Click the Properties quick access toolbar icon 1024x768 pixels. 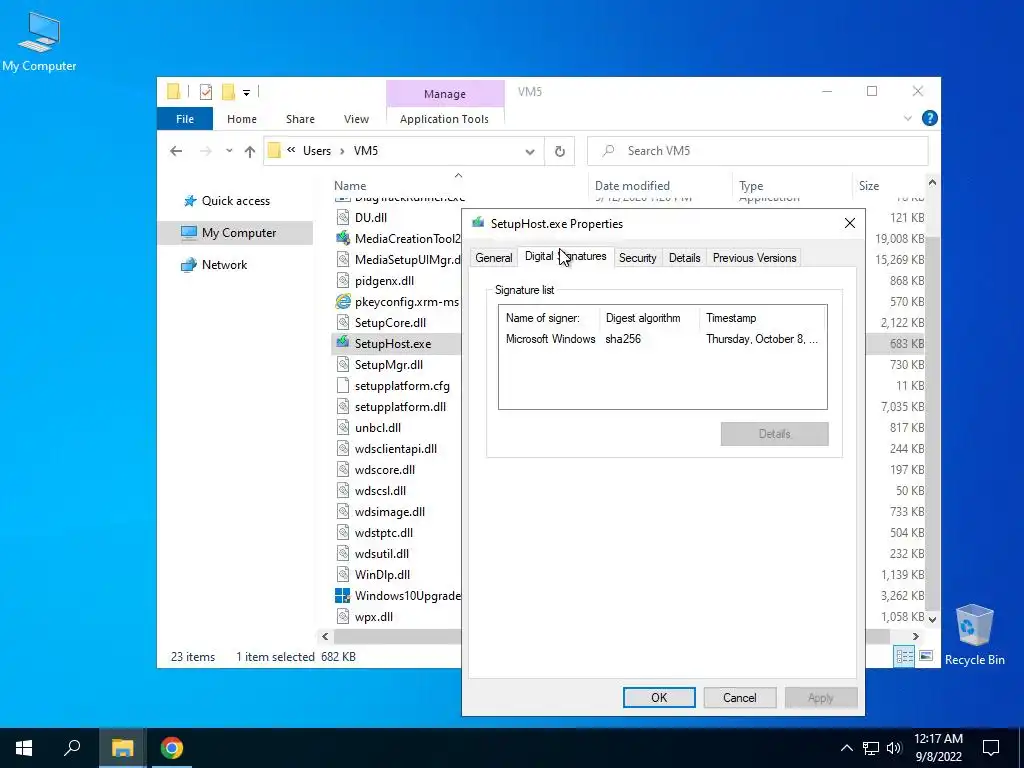click(206, 92)
